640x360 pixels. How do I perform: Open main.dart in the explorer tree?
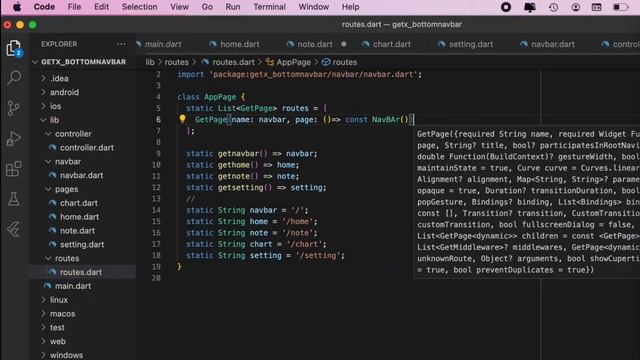(x=73, y=286)
